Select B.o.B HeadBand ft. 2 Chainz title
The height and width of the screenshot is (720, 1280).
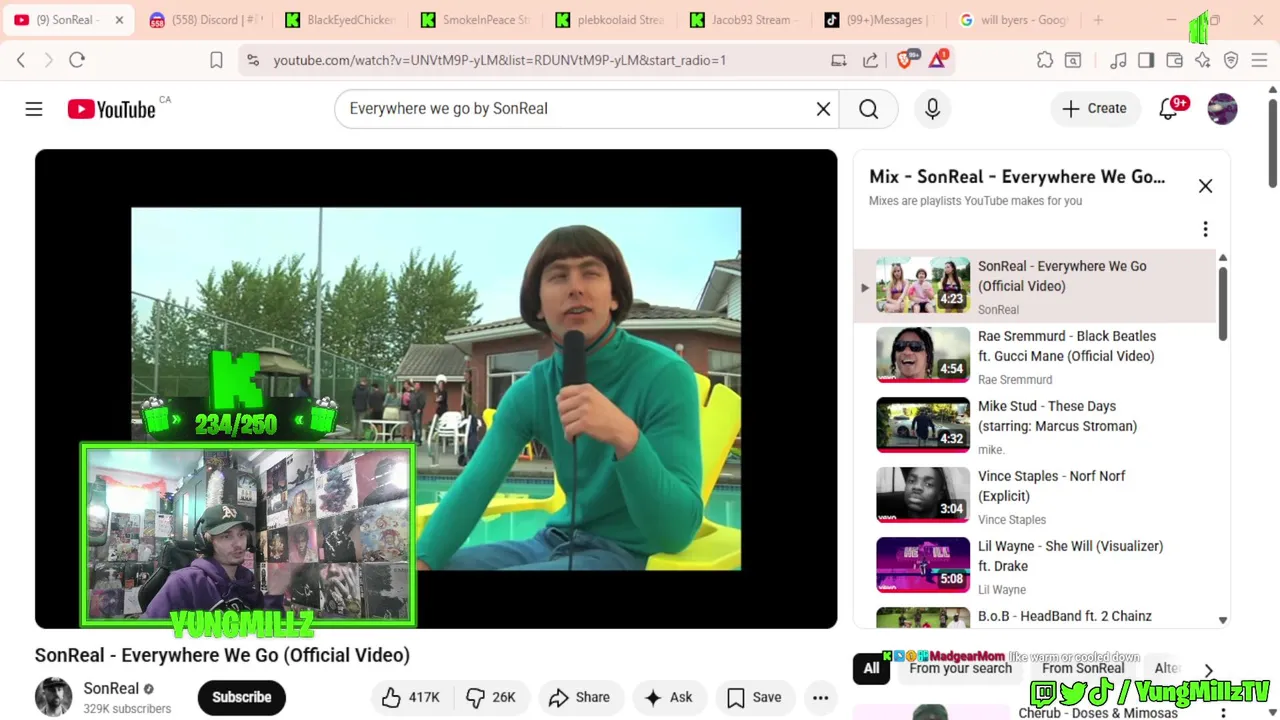coord(1064,616)
